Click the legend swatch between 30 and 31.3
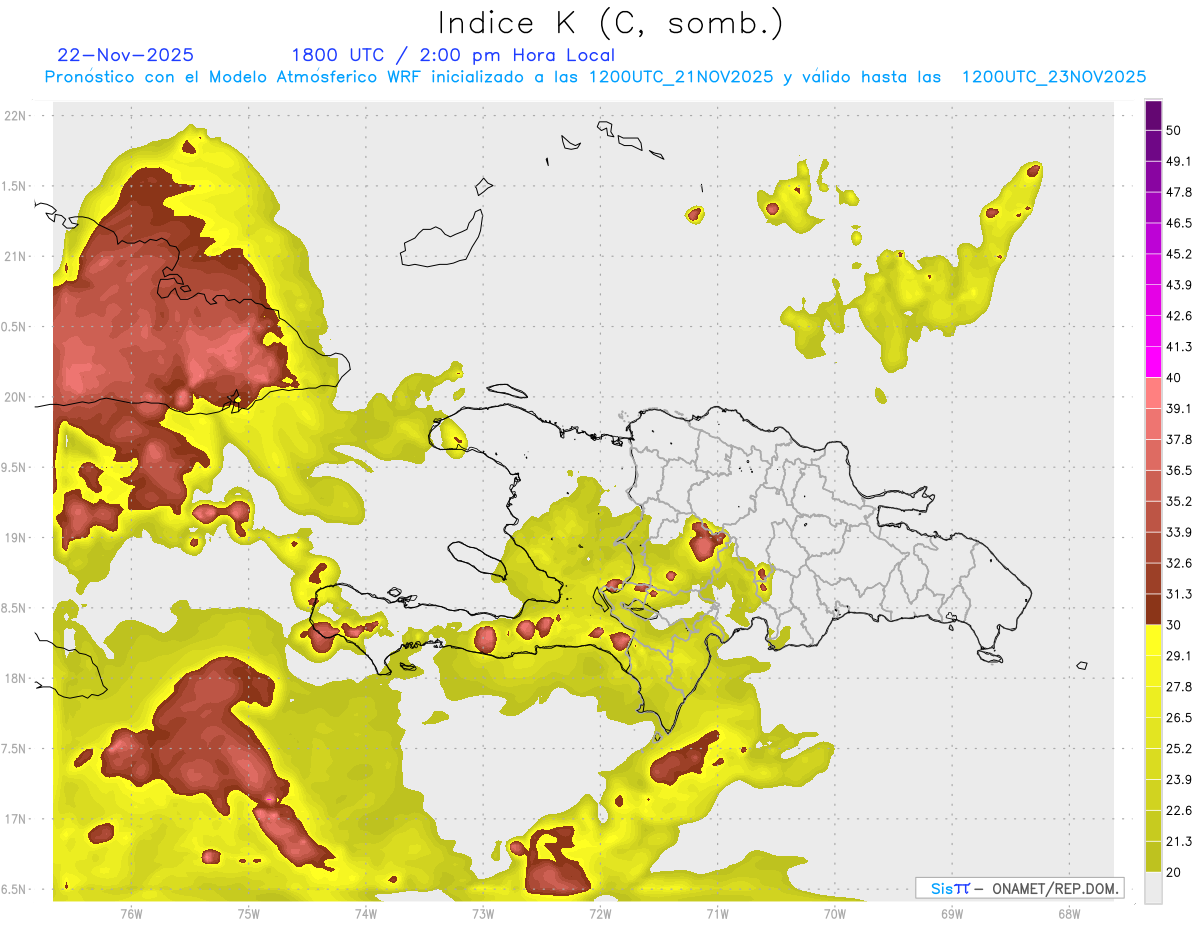Image resolution: width=1200 pixels, height=927 pixels. [x=1154, y=609]
